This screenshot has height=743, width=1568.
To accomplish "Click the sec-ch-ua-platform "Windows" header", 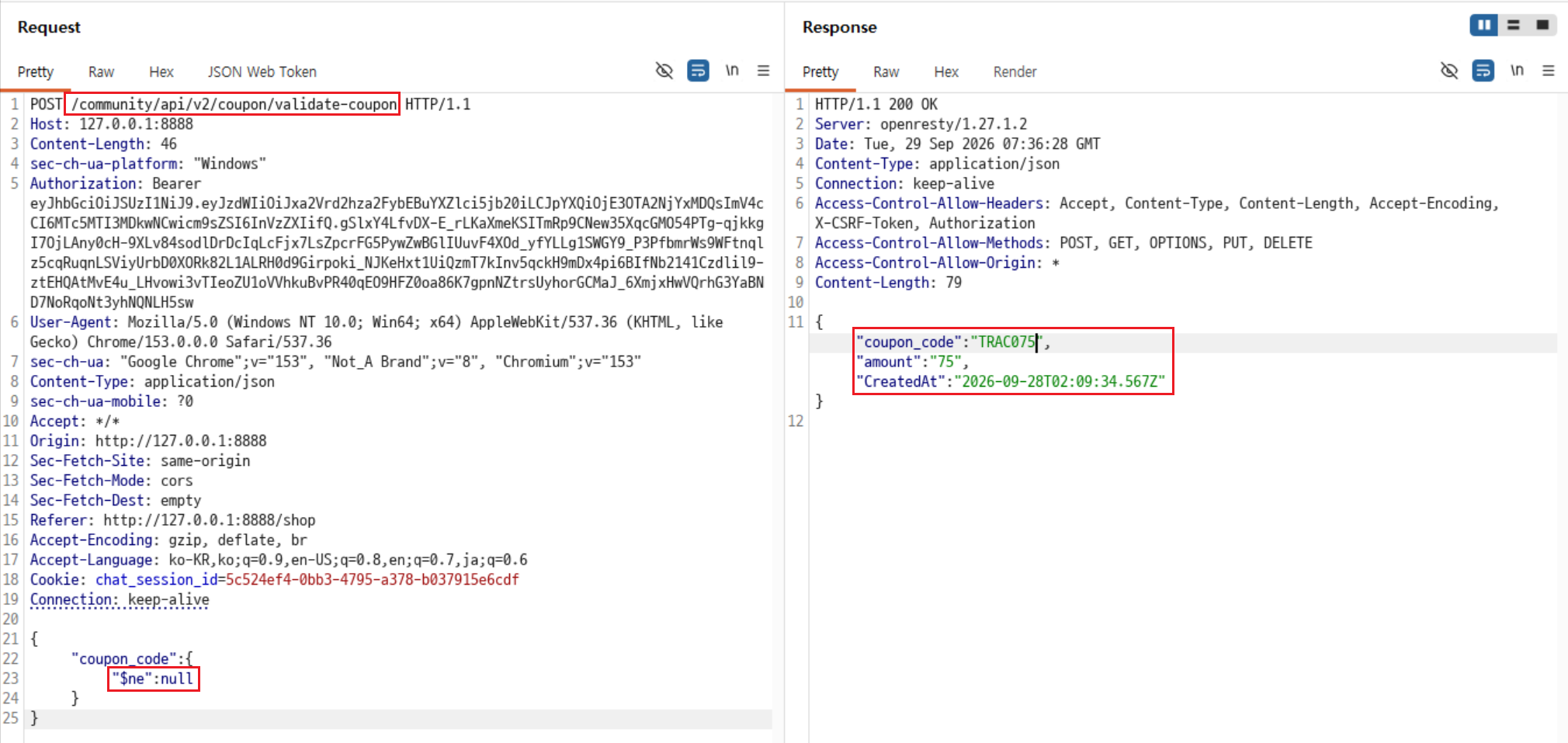I will pyautogui.click(x=147, y=163).
